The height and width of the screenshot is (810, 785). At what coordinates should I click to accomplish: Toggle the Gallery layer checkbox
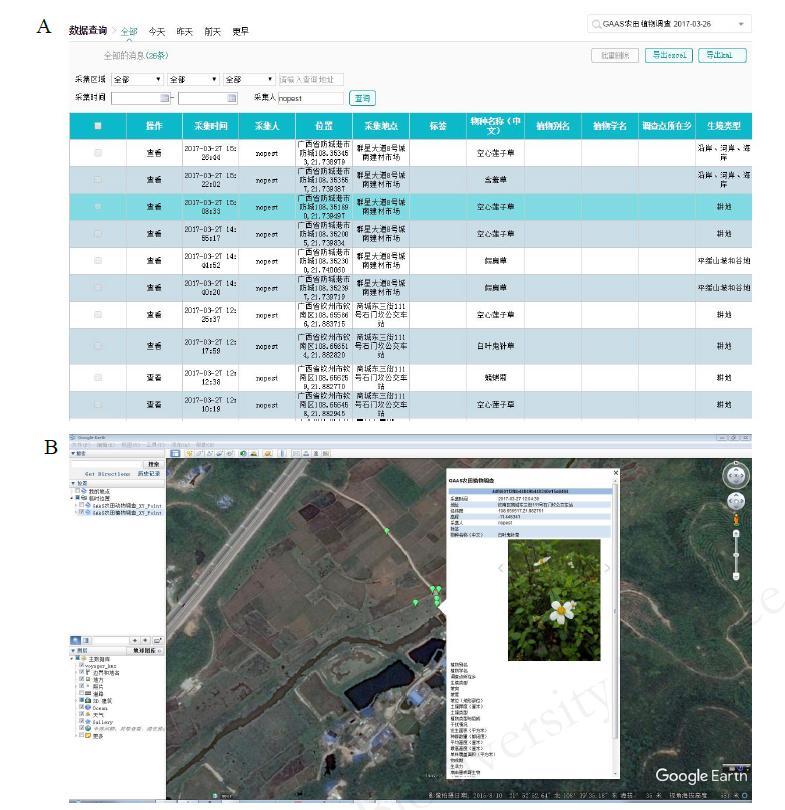coord(81,721)
